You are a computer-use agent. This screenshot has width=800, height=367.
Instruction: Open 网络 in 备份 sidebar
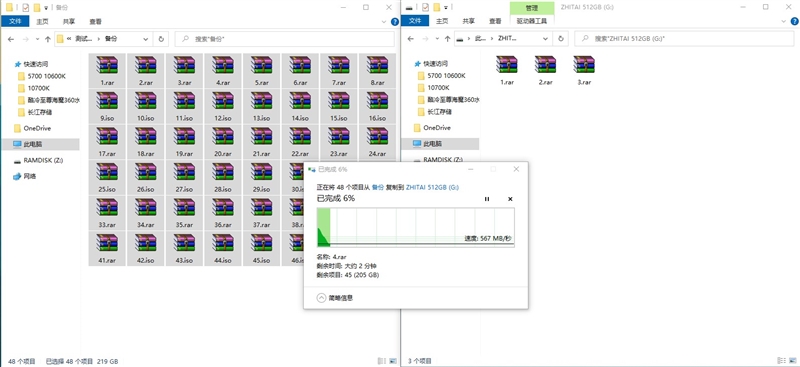(x=24, y=176)
